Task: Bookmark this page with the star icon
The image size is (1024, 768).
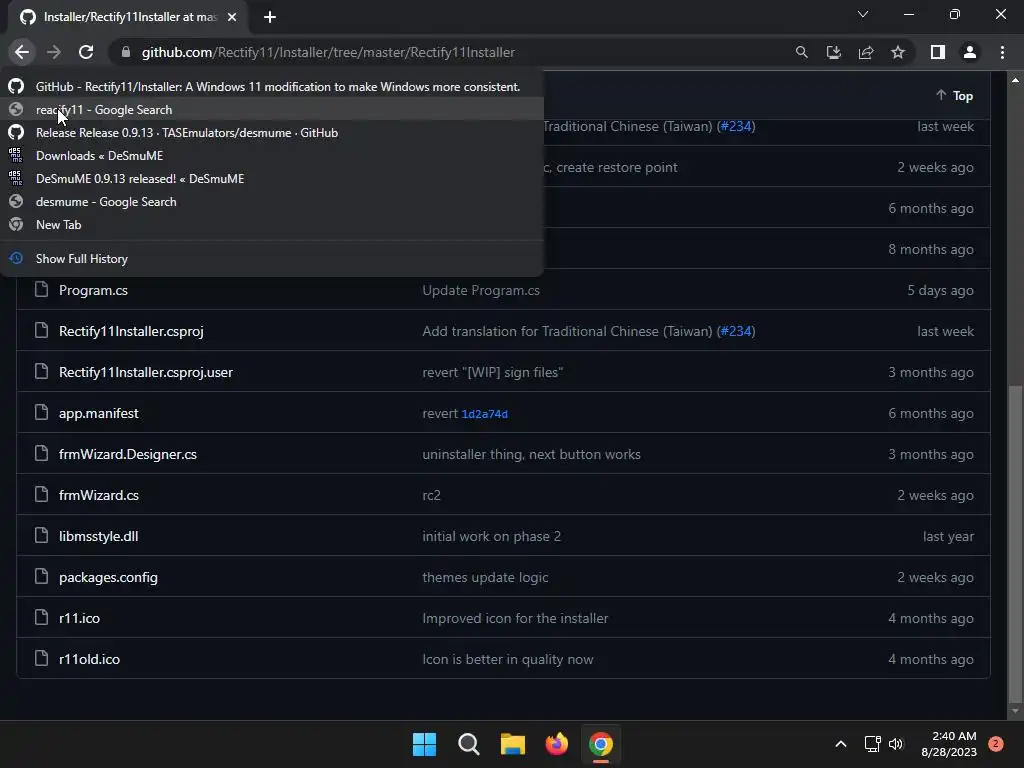Action: coord(898,52)
